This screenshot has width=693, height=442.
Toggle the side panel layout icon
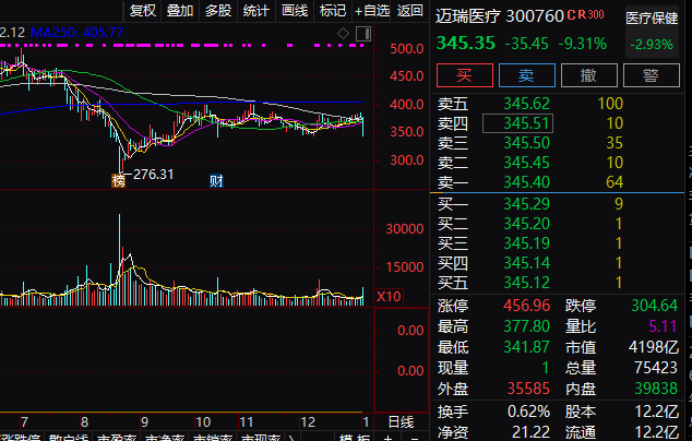click(x=363, y=34)
